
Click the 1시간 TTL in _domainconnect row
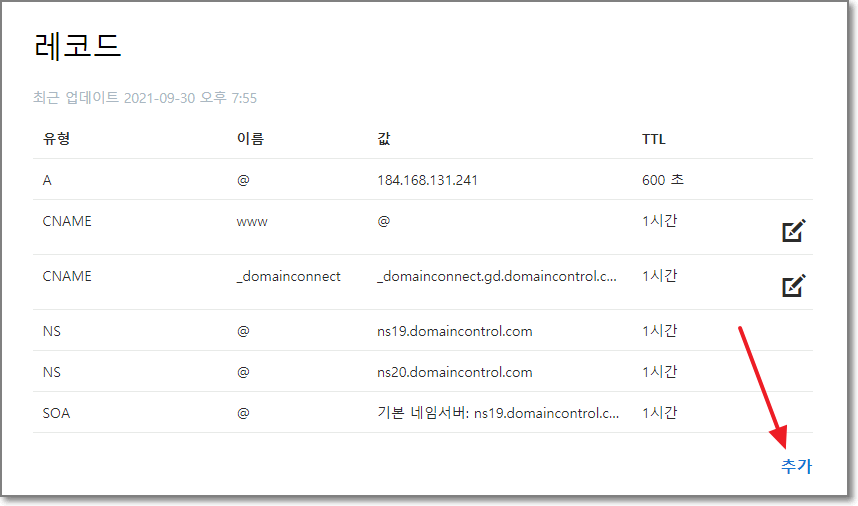[x=659, y=275]
